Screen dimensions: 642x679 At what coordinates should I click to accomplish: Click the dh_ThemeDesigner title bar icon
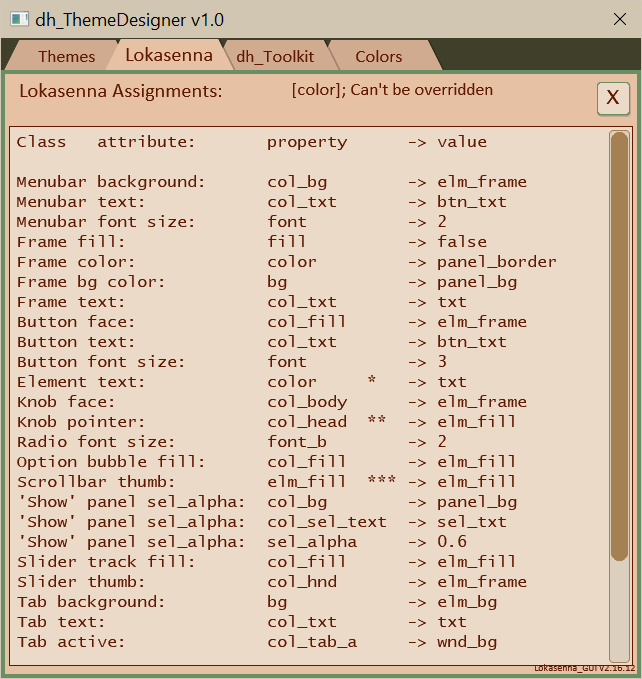click(19, 19)
